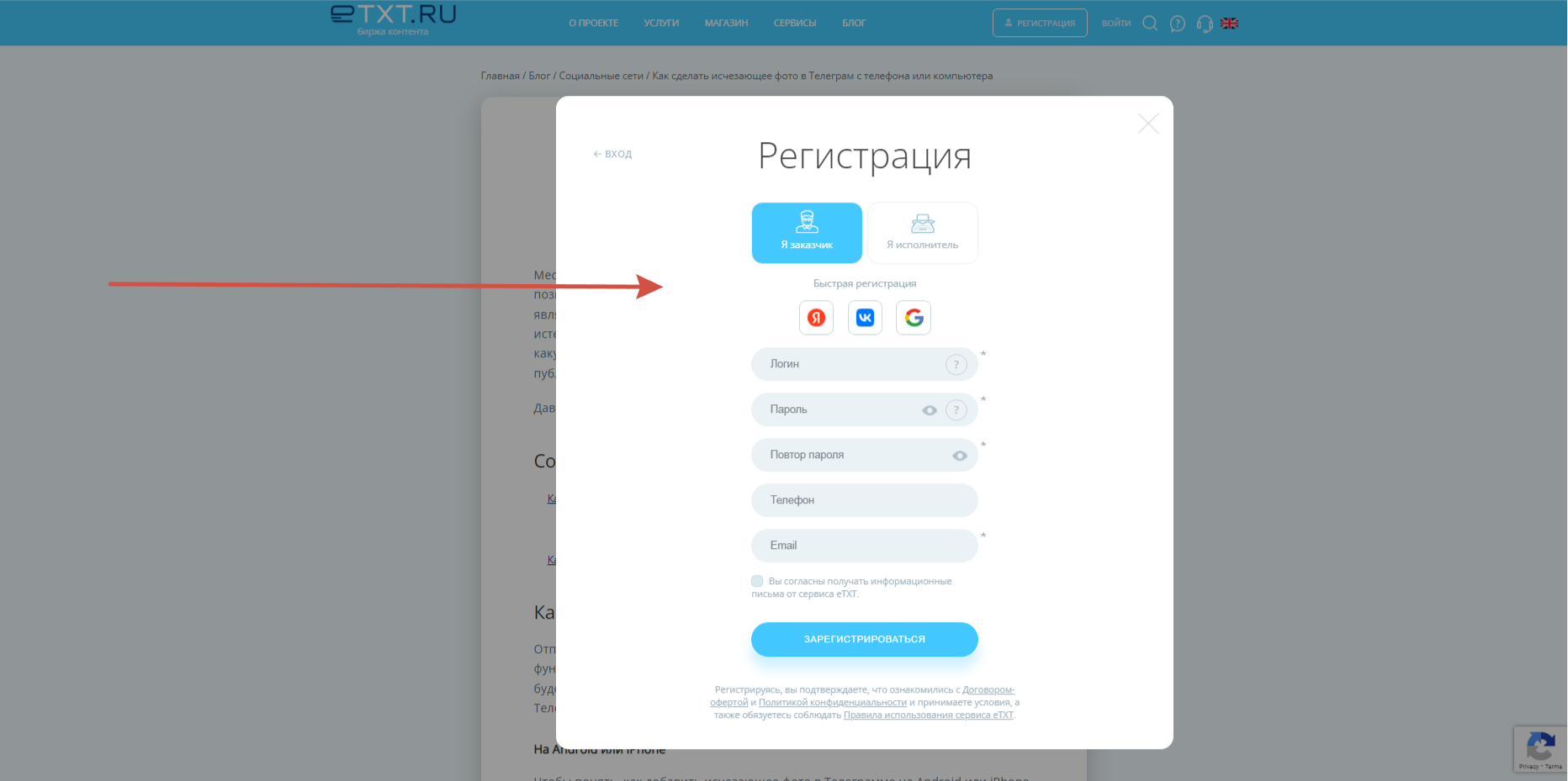Sign up with Google icon
This screenshot has height=781, width=1568.
point(914,318)
